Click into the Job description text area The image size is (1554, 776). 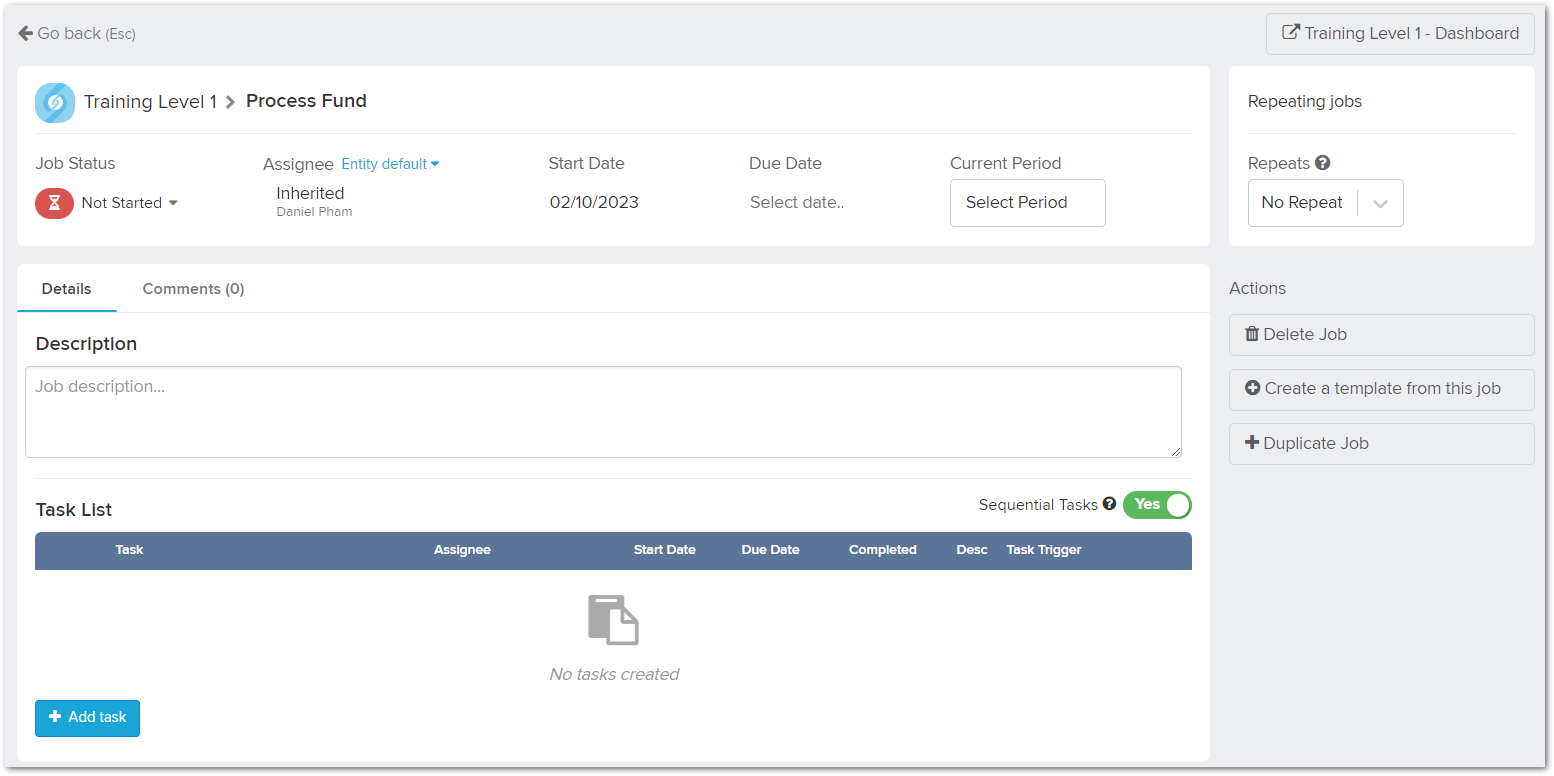pyautogui.click(x=603, y=412)
